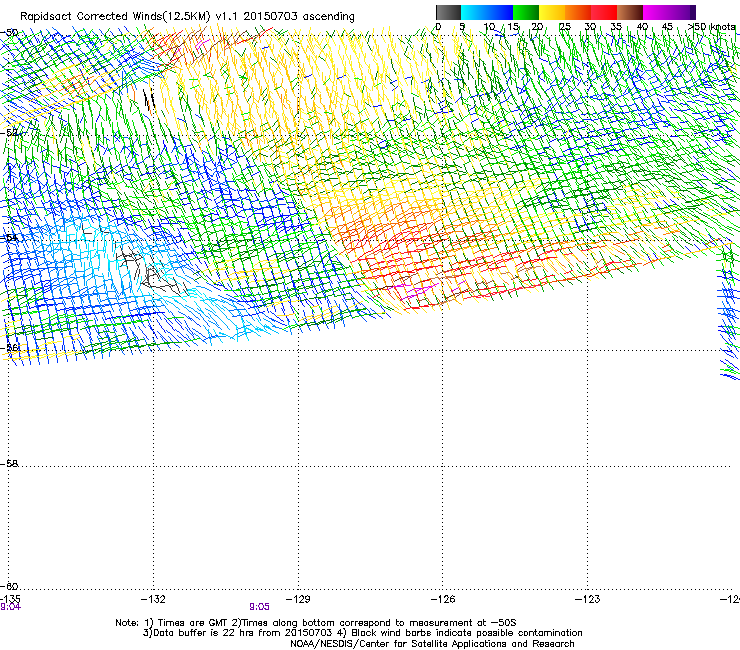The width and height of the screenshot is (740, 650).
Task: Click the plot title 'Rapidscat Corrected Winds(12.5KM)'
Action: coord(115,17)
